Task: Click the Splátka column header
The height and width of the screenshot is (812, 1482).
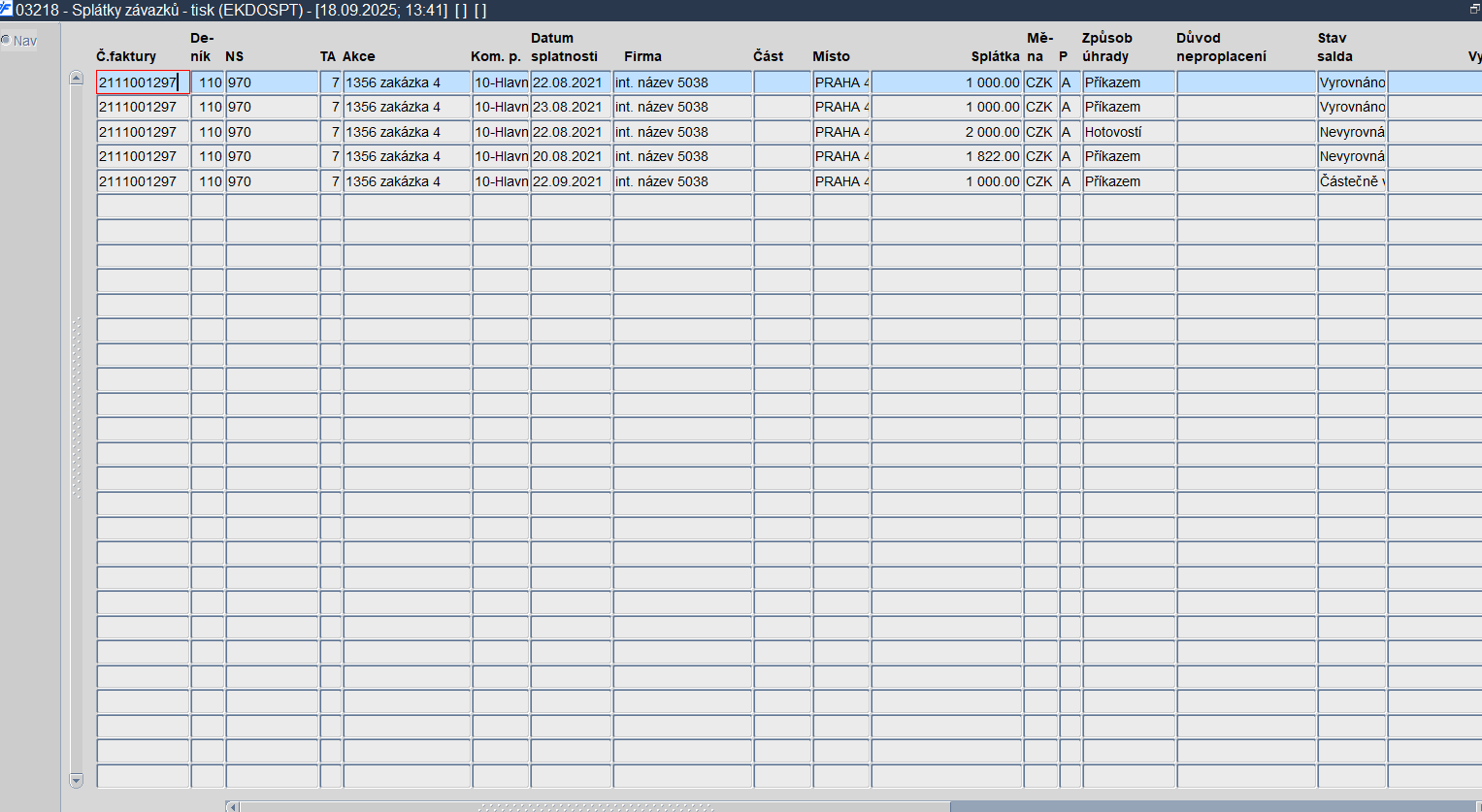Action: point(995,56)
